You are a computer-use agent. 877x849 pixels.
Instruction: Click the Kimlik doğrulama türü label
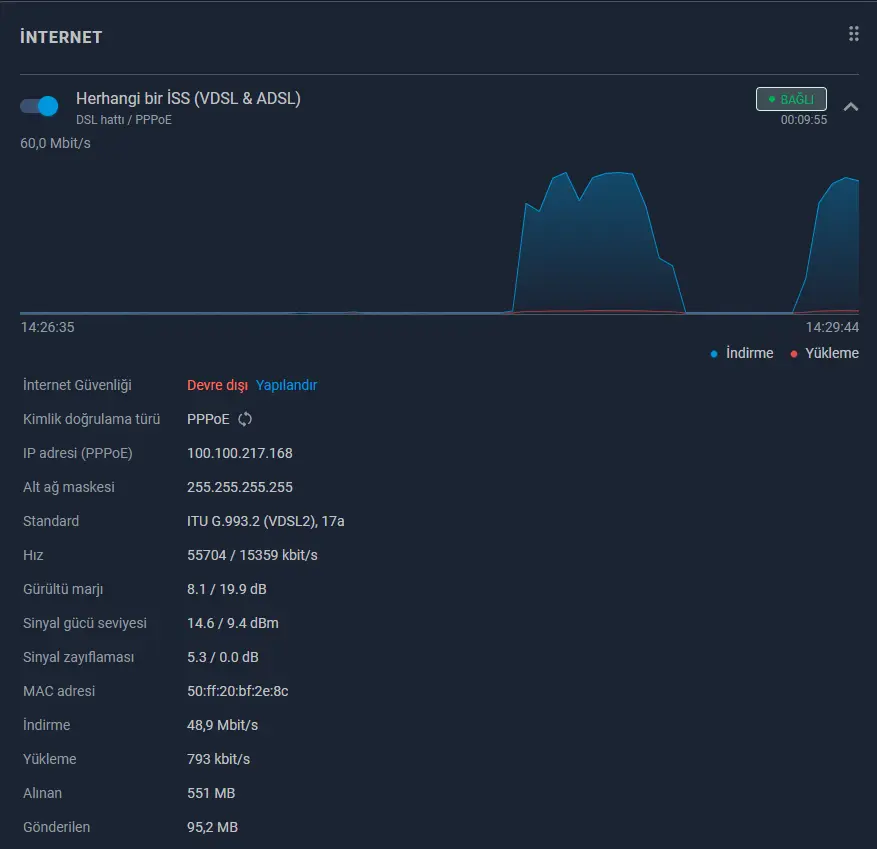coord(92,419)
